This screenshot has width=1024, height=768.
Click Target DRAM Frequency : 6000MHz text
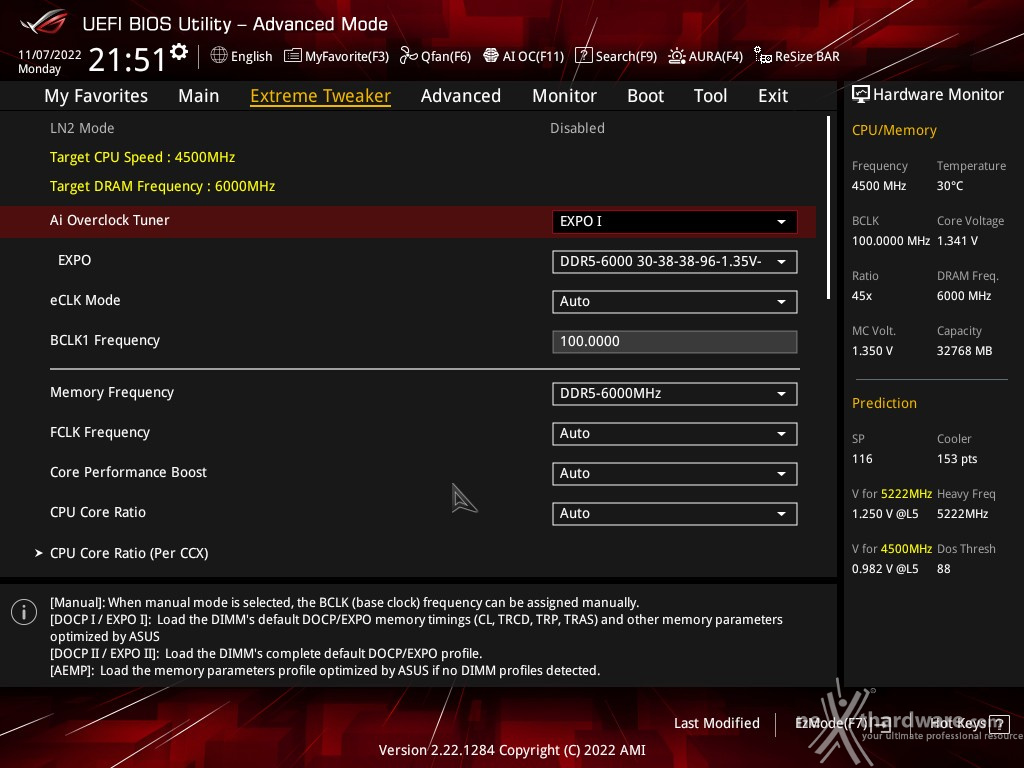pyautogui.click(x=163, y=186)
